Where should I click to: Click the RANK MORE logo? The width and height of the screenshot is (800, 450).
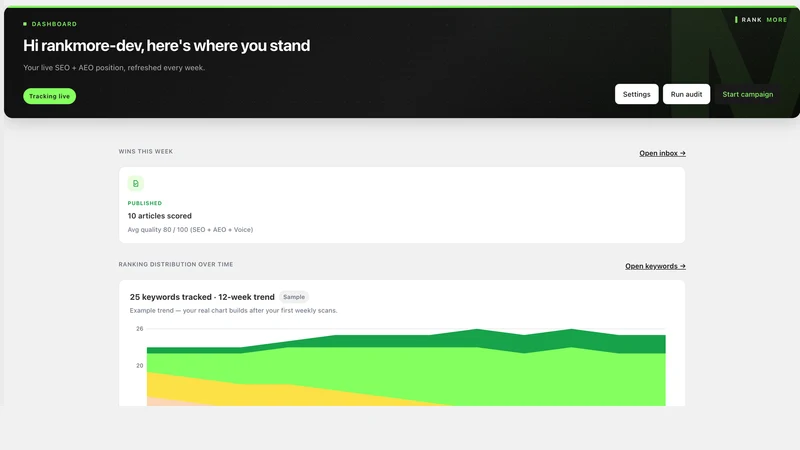point(761,20)
